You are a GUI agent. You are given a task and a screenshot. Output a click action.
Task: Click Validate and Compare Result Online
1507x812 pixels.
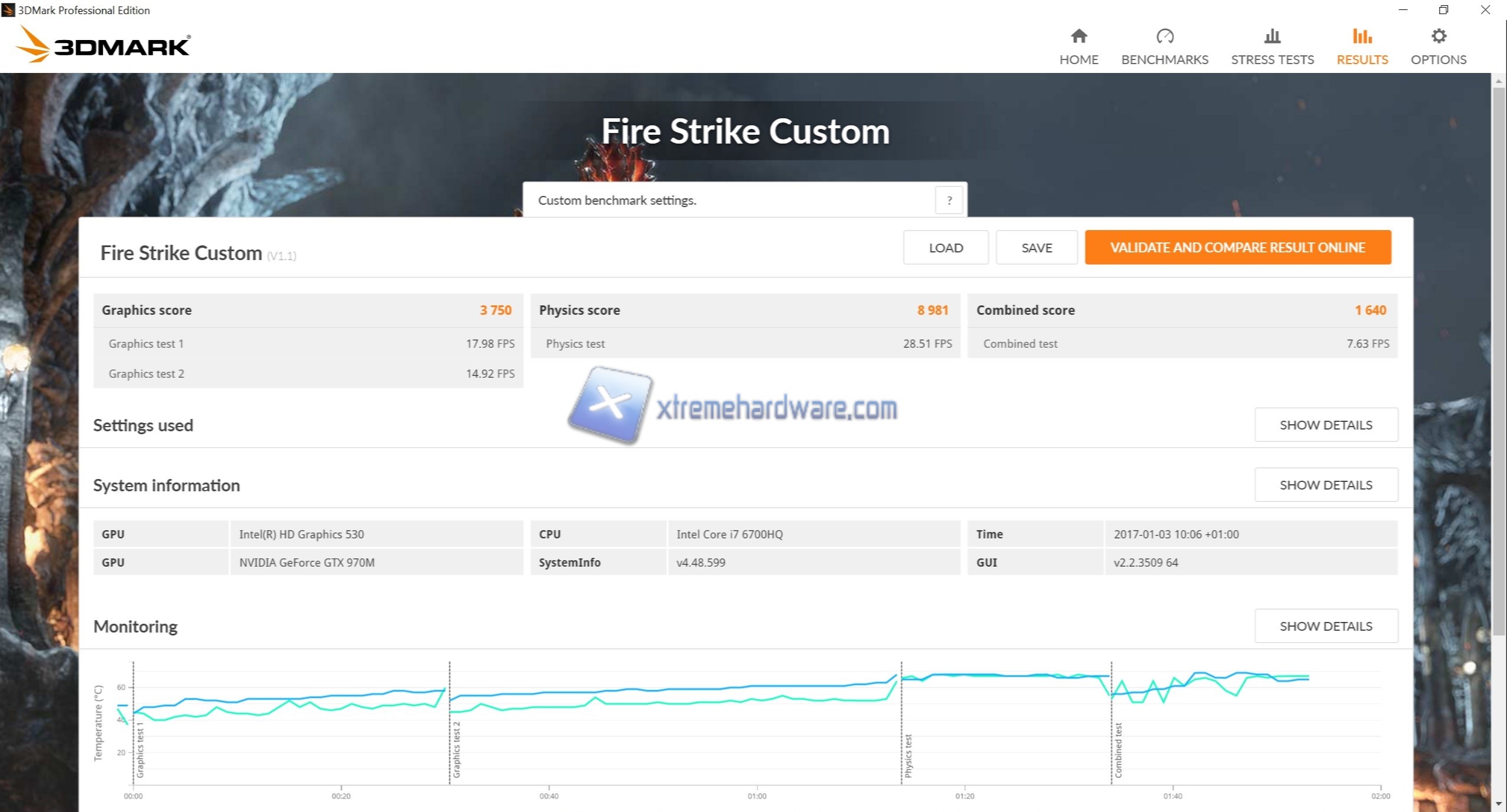coord(1237,248)
